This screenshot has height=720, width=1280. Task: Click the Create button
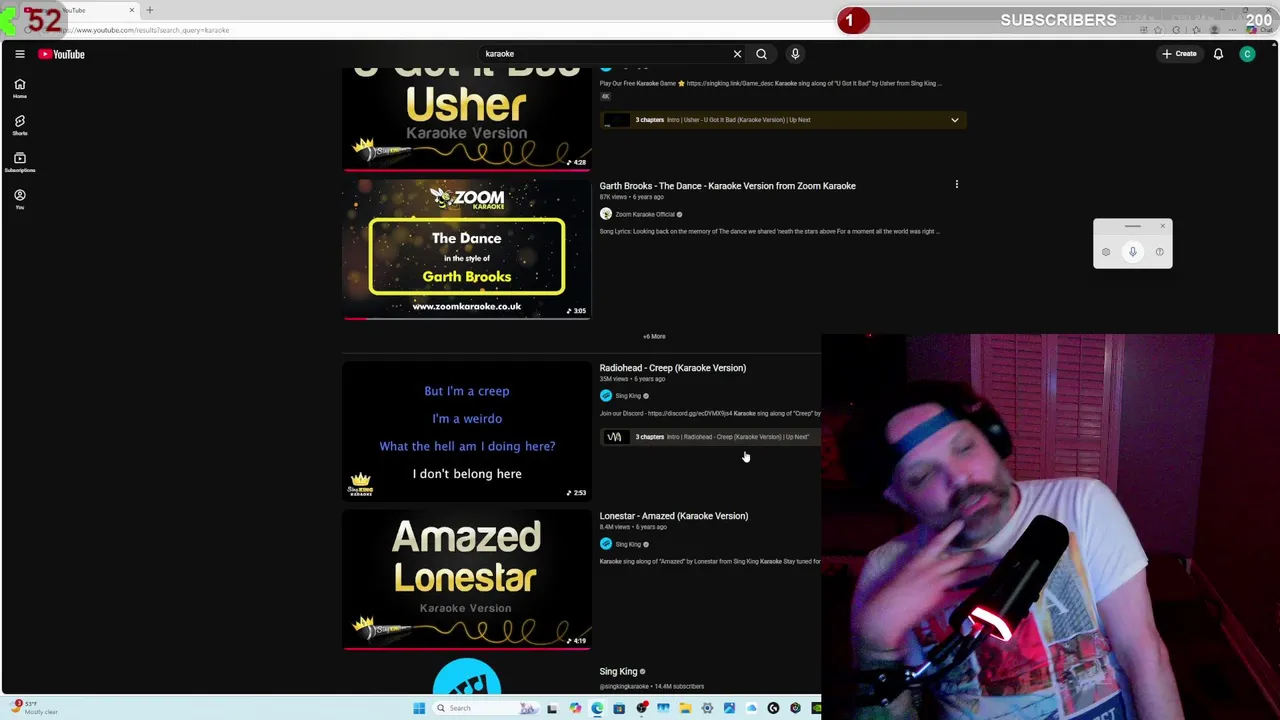pyautogui.click(x=1180, y=54)
